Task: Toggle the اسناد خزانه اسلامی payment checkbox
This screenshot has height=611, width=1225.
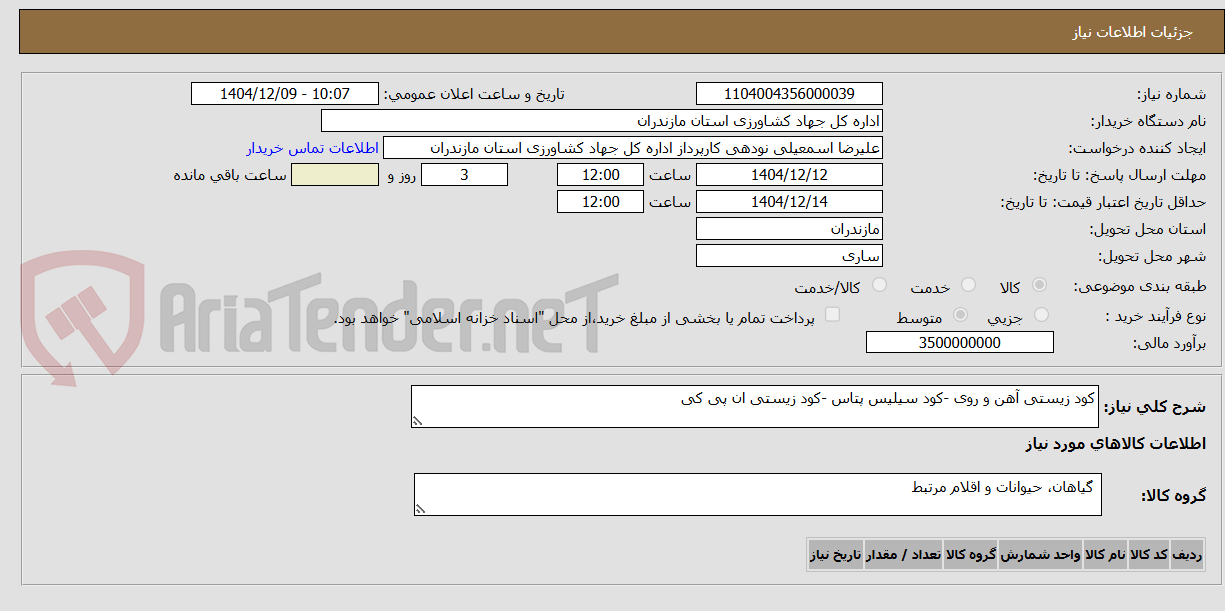Action: click(x=832, y=315)
